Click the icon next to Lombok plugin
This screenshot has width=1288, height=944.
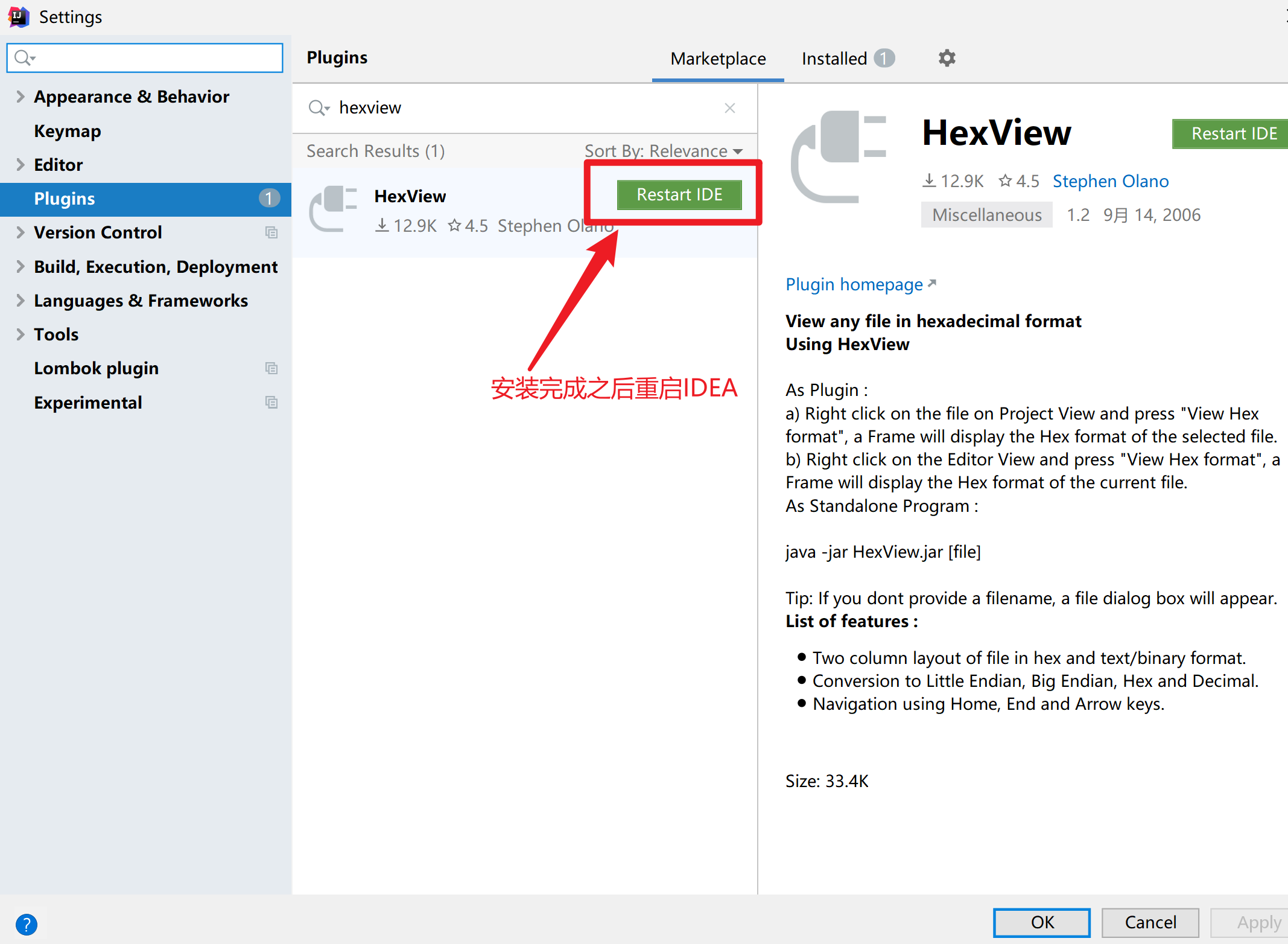coord(271,368)
